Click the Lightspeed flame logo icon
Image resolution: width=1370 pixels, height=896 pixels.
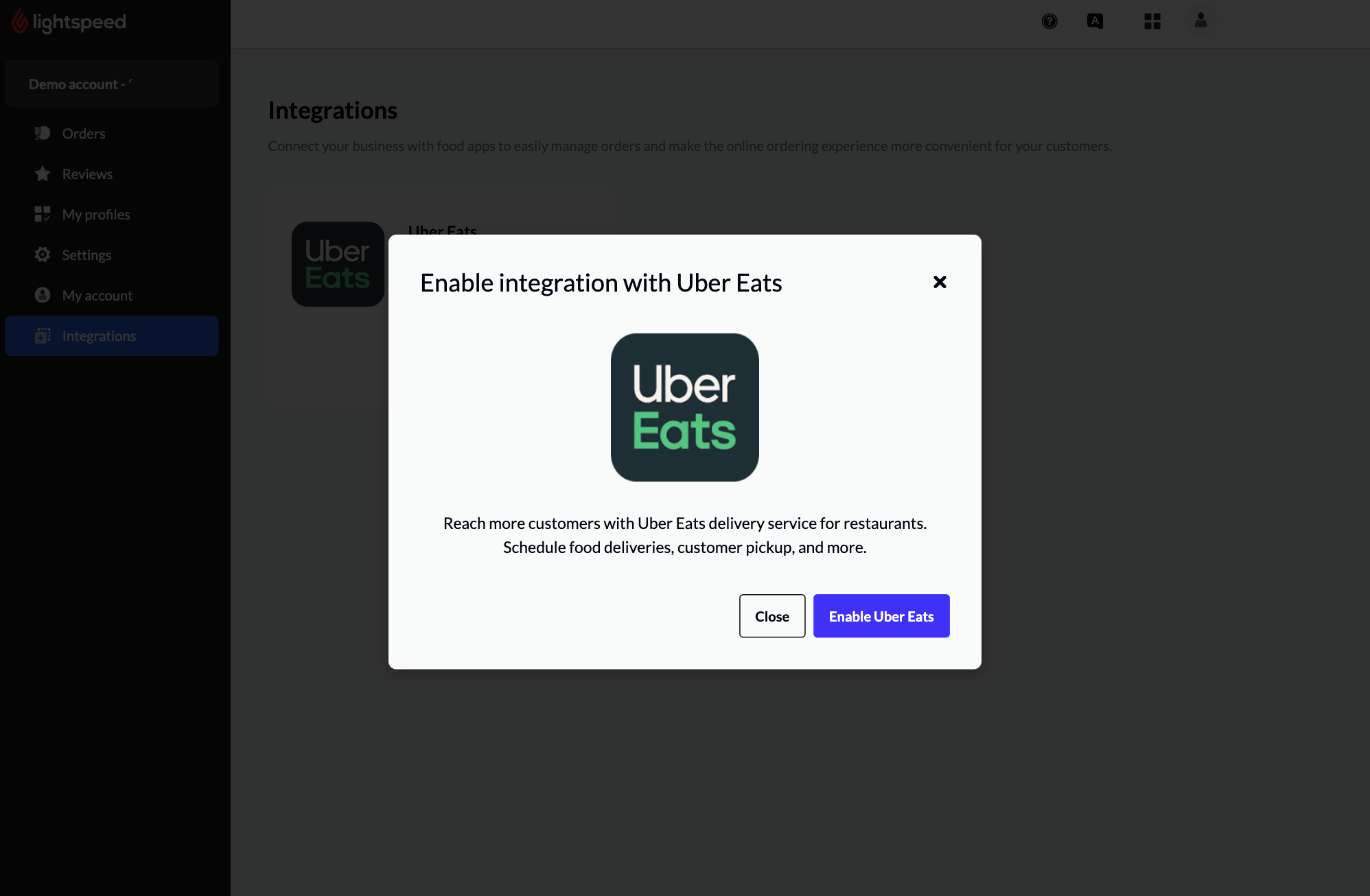coord(21,21)
